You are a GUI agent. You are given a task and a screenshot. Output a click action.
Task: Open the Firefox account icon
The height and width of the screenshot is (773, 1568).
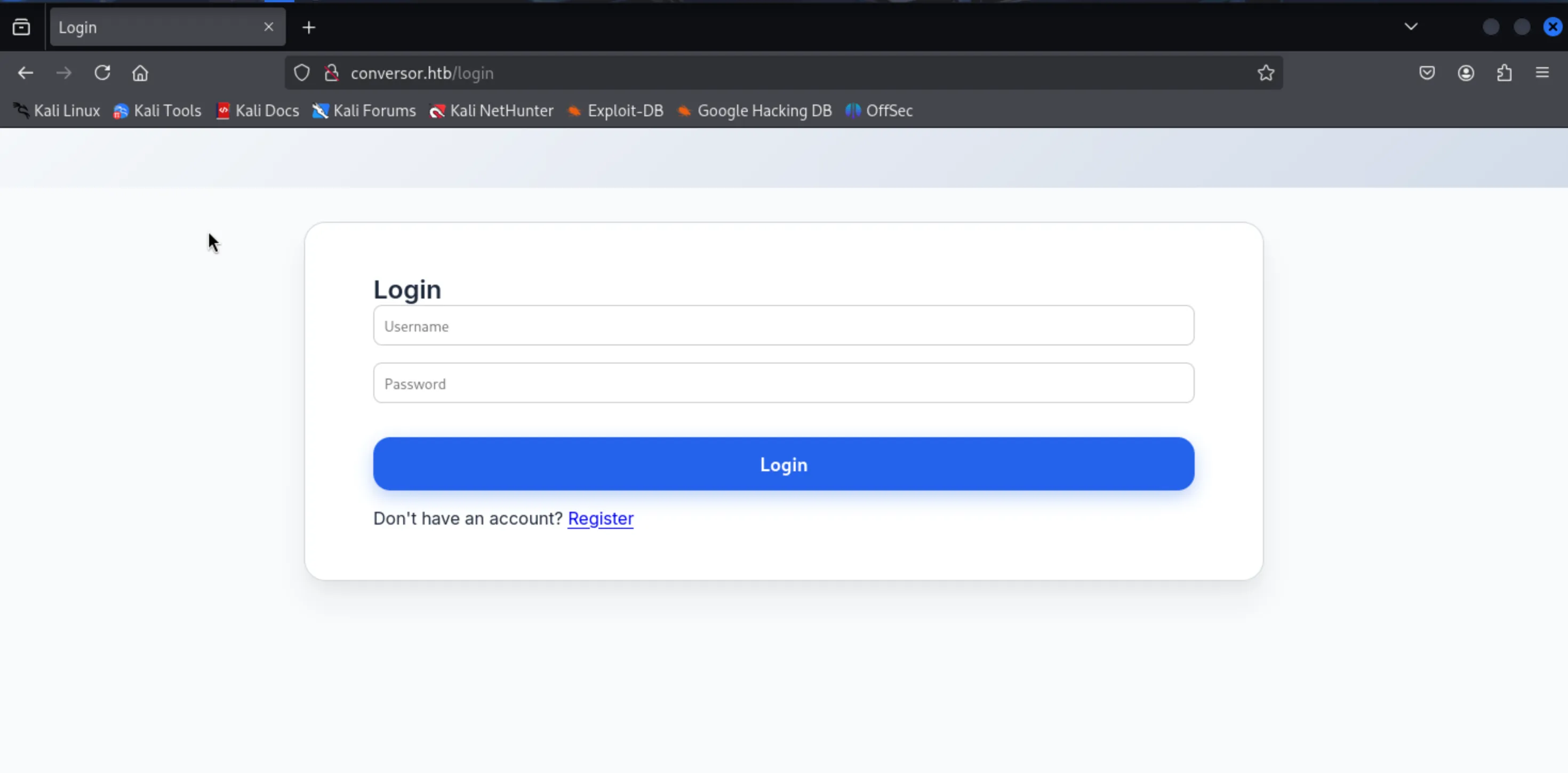click(1466, 73)
